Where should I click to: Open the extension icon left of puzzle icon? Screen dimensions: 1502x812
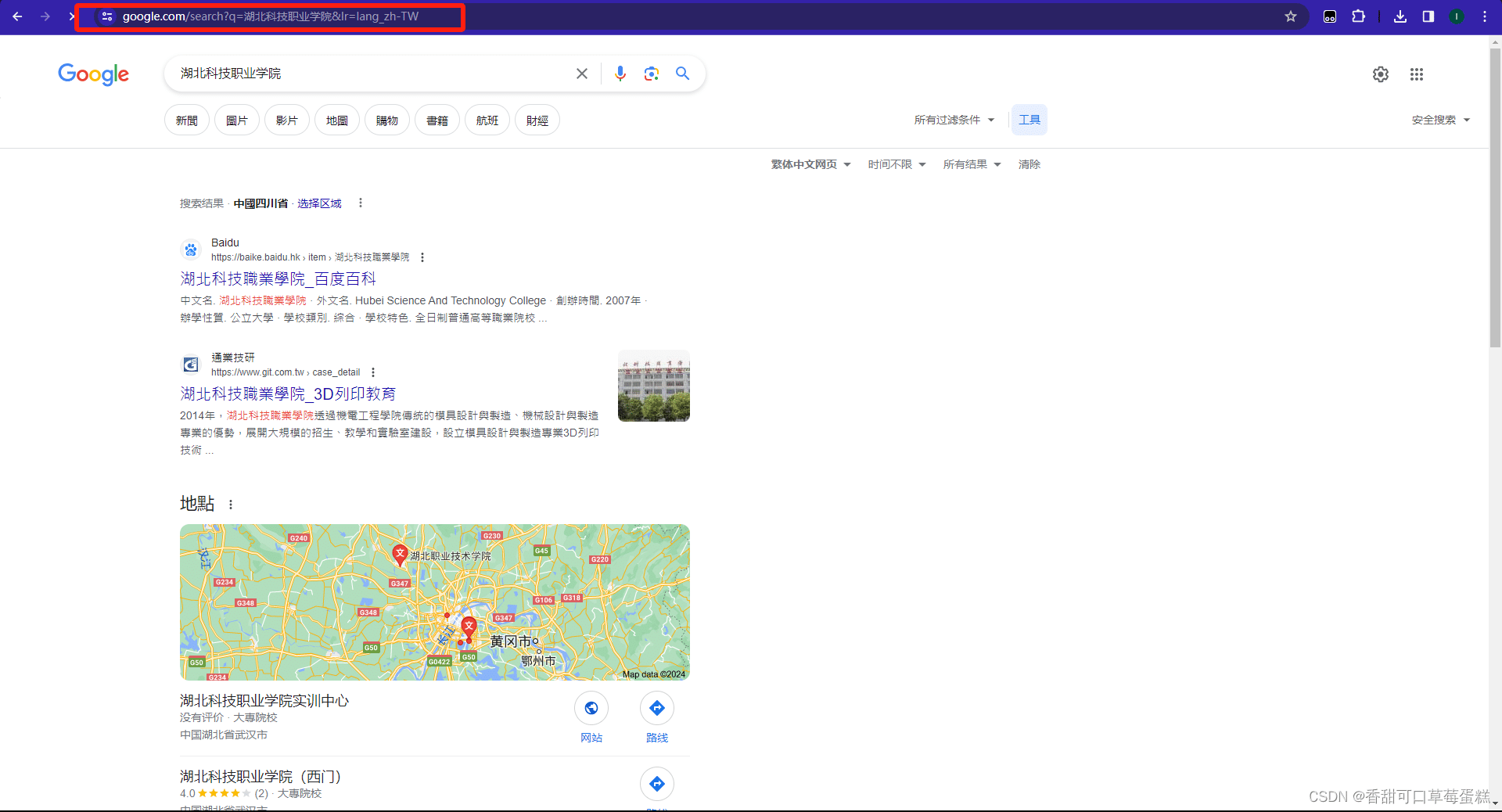pyautogui.click(x=1330, y=16)
